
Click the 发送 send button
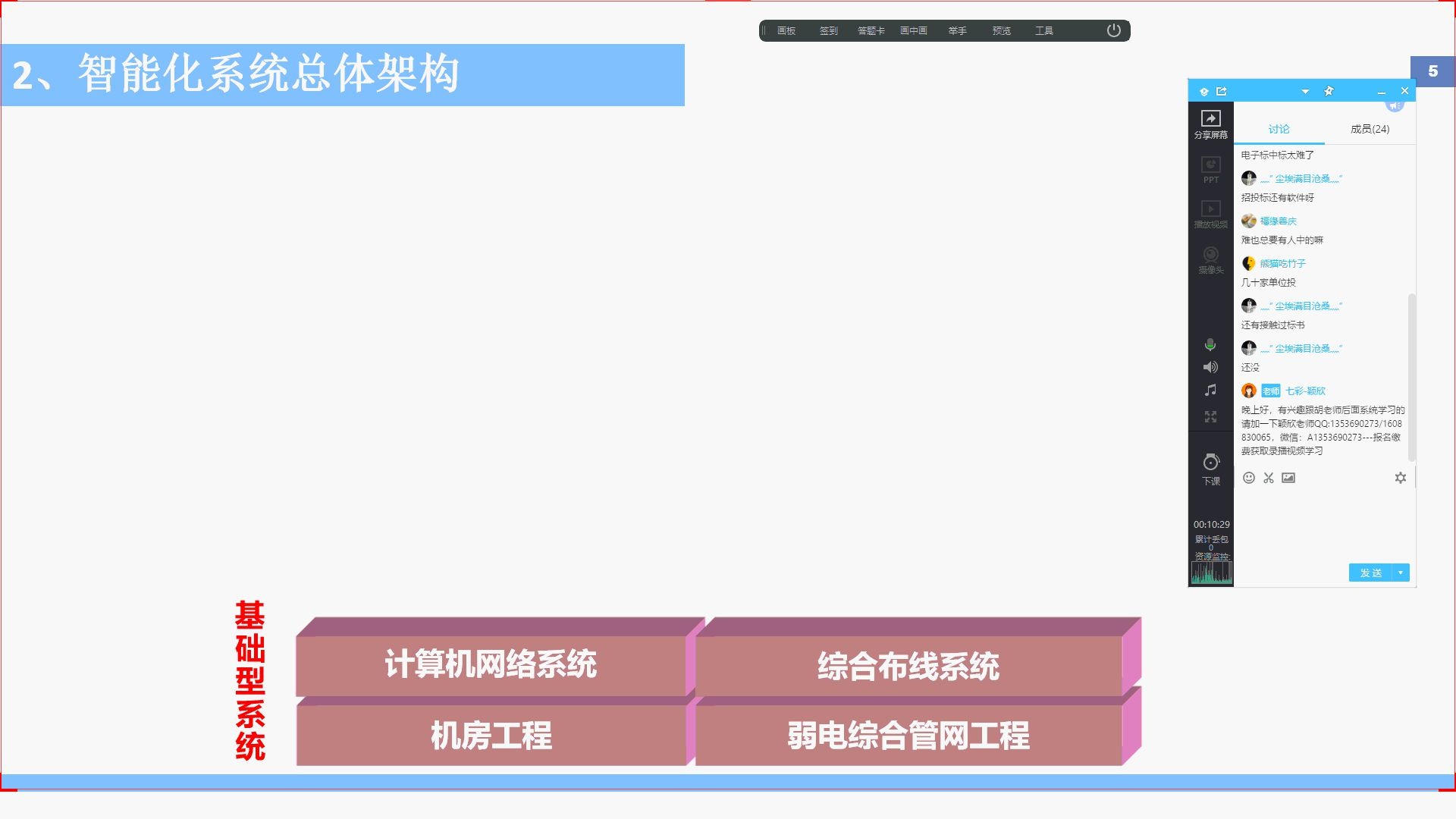(x=1370, y=573)
